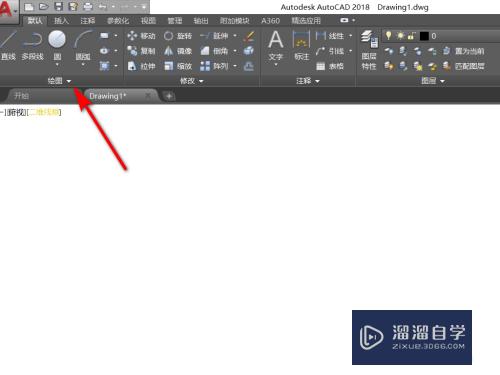This screenshot has height=375, width=500.
Task: Toggle layer 0 on/off light bulb
Action: (x=388, y=36)
